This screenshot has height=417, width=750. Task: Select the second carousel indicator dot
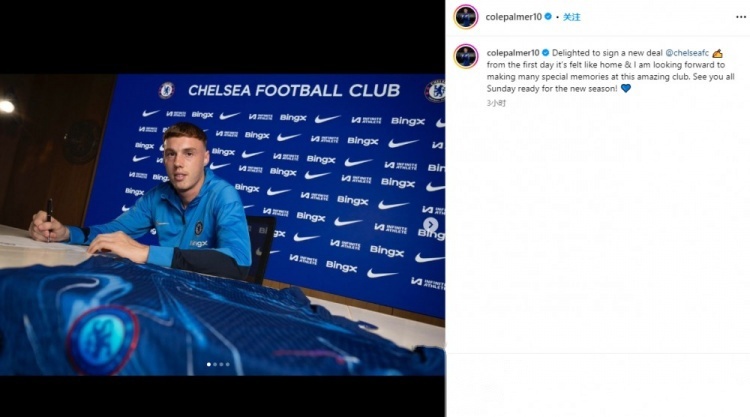[x=215, y=364]
